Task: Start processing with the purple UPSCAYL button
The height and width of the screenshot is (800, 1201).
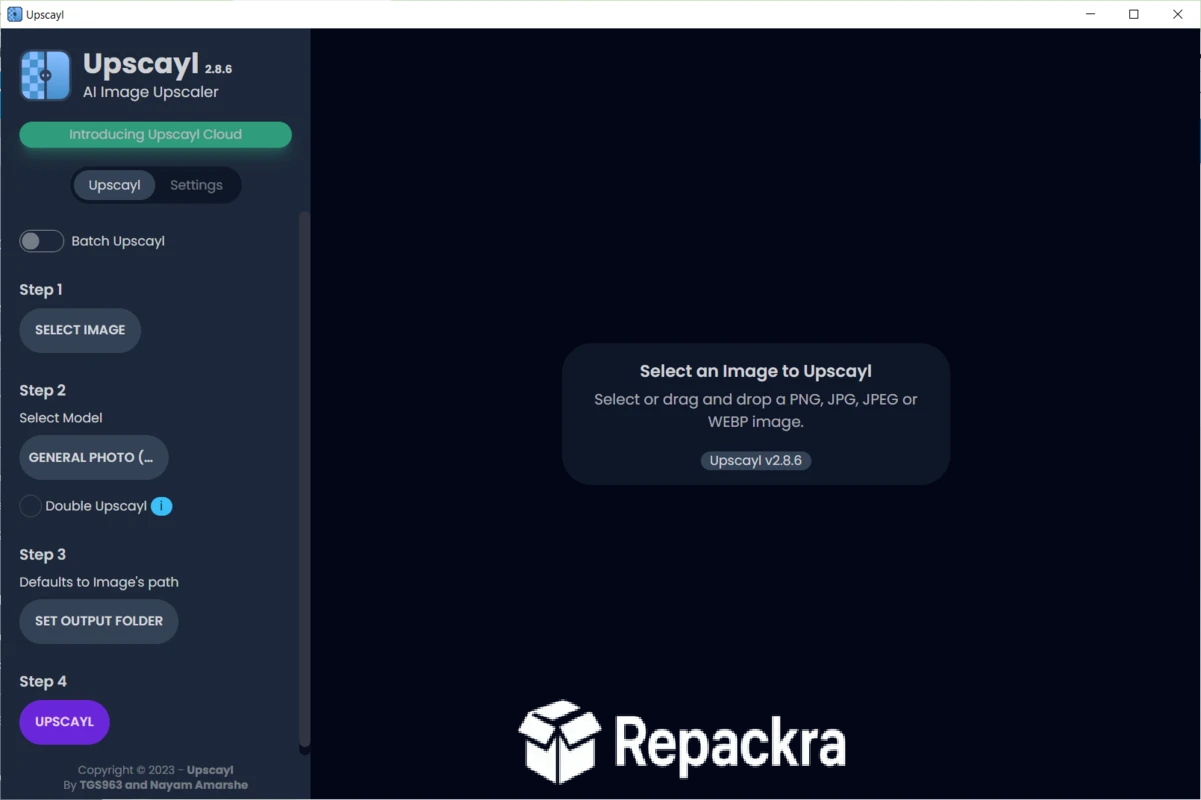Action: [64, 722]
